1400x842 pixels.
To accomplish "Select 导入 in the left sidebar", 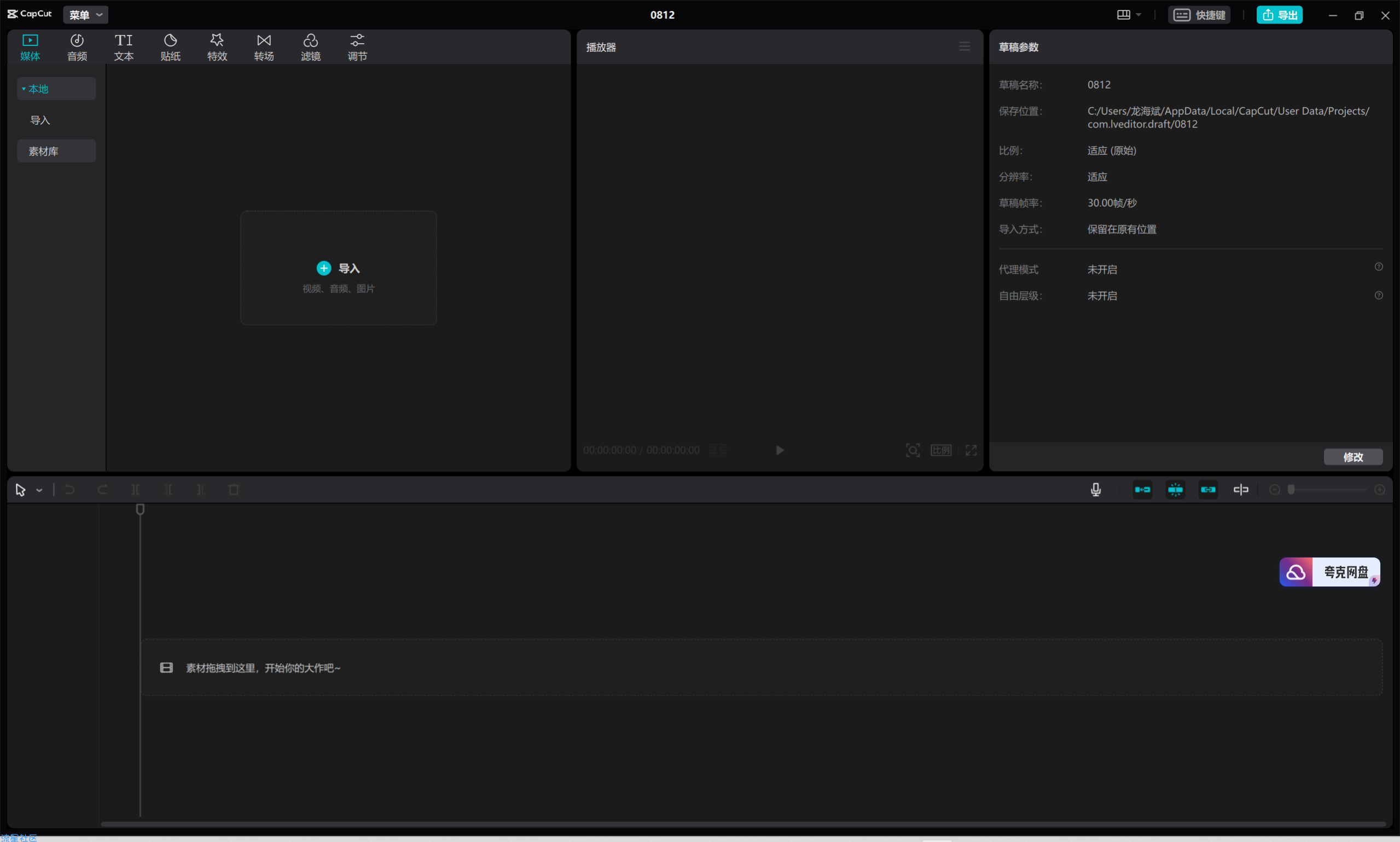I will [40, 120].
